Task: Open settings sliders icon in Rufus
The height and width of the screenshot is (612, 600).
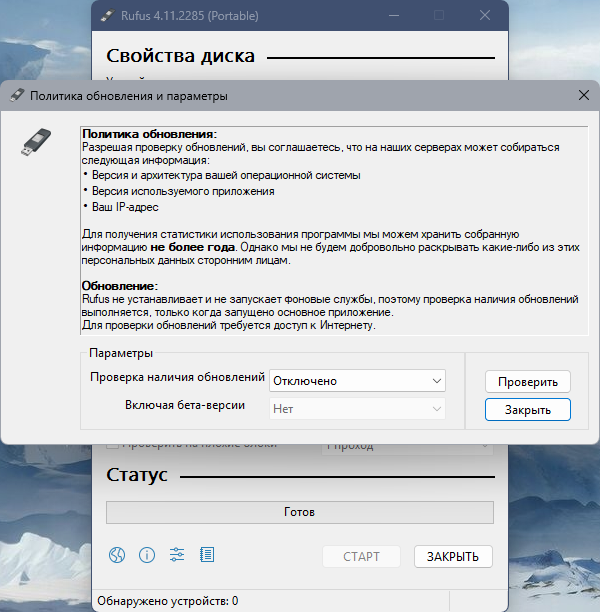Action: point(177,555)
